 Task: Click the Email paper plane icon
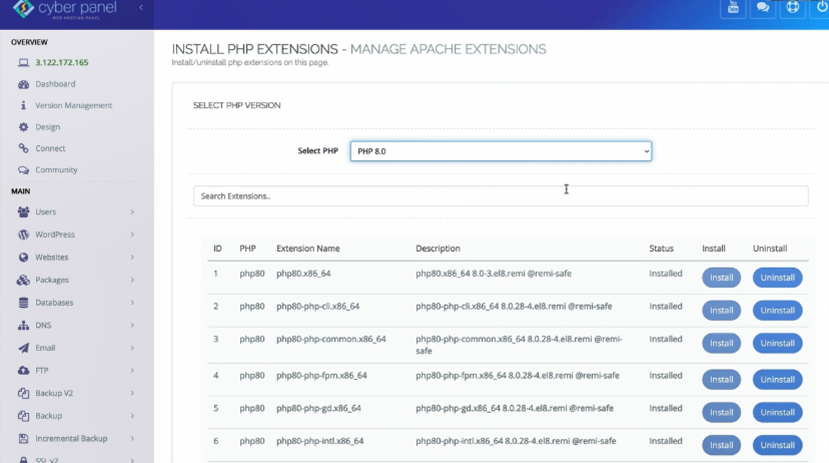pos(23,348)
